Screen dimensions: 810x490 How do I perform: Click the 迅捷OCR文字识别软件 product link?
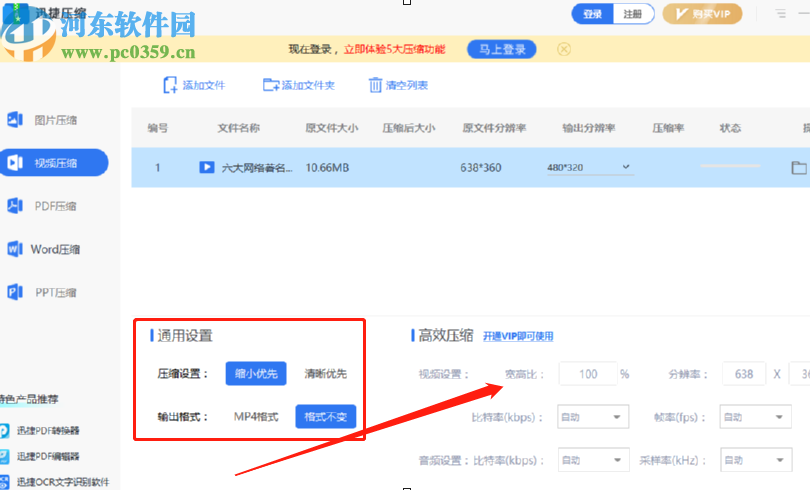[63, 482]
